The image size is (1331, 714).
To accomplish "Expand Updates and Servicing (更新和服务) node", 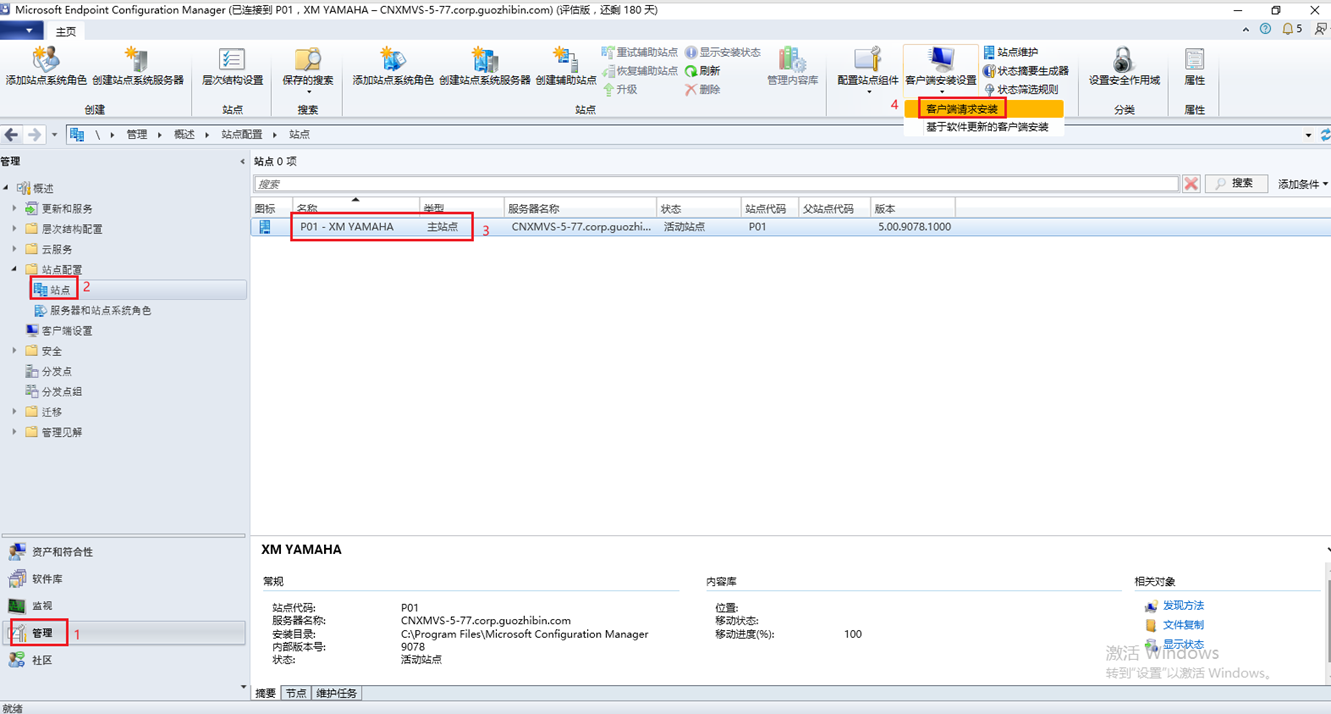I will [x=15, y=208].
